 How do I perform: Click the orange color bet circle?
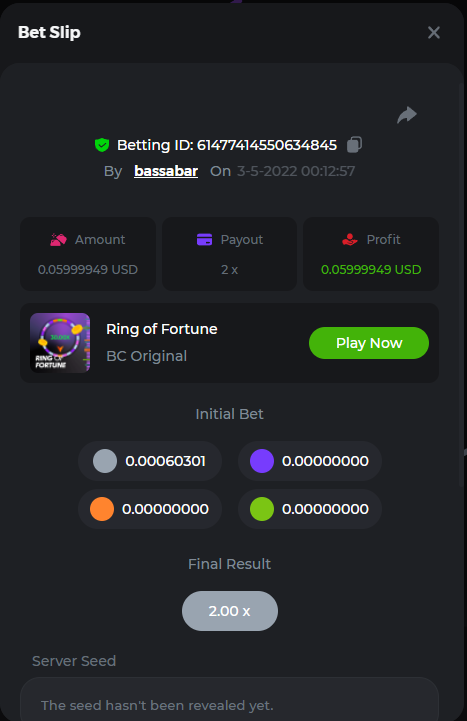click(102, 509)
